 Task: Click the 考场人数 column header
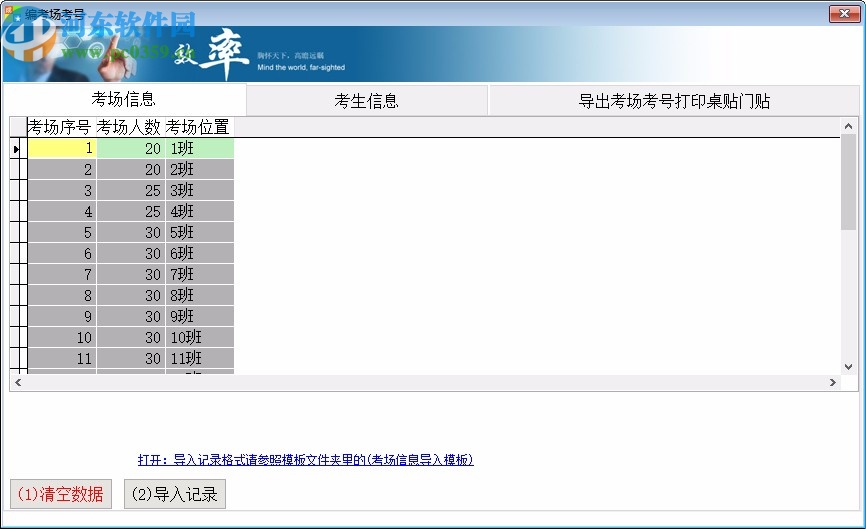[x=130, y=127]
